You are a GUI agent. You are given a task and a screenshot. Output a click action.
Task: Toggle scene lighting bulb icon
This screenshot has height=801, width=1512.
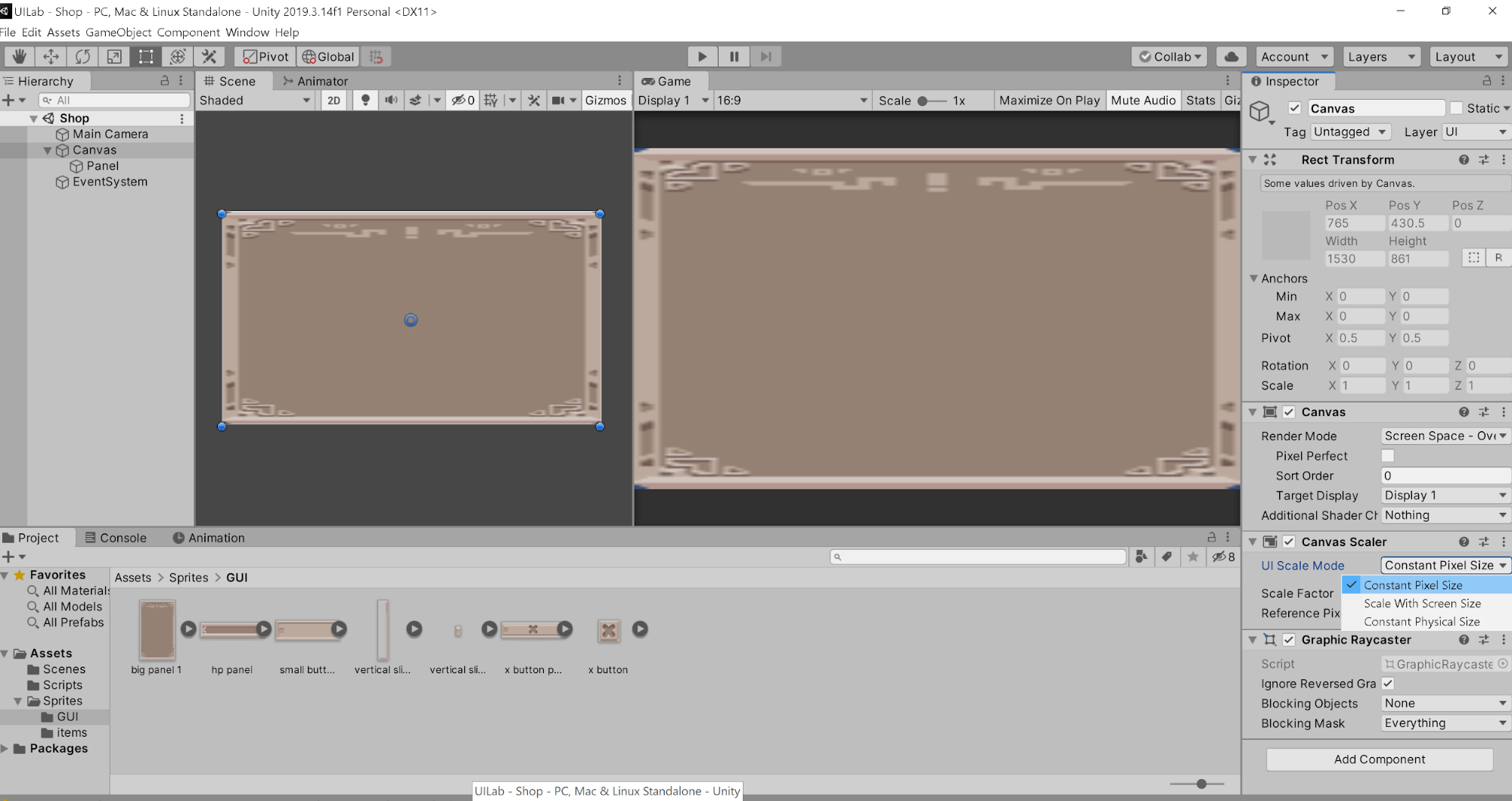tap(365, 100)
